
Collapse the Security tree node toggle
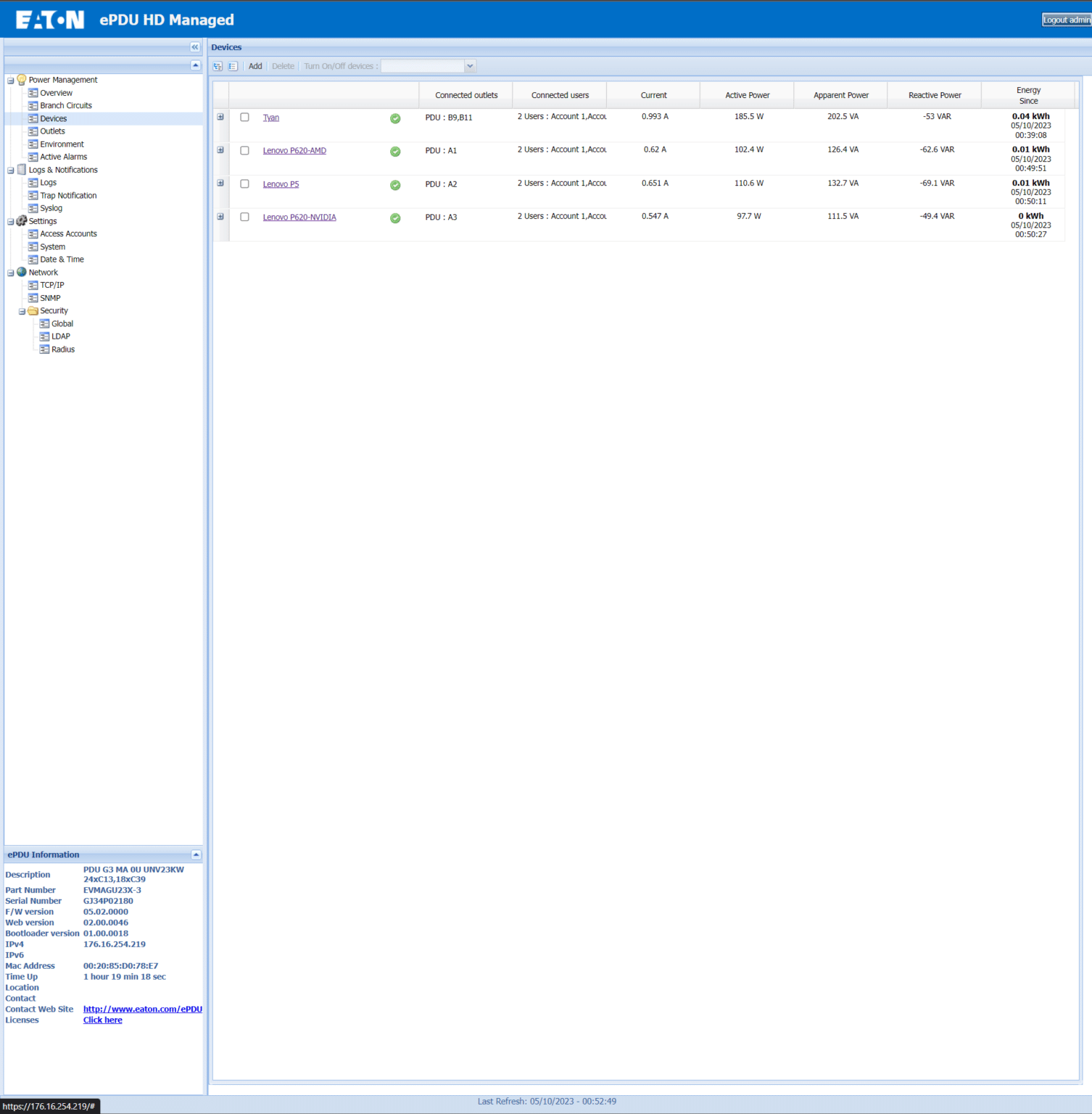22,312
